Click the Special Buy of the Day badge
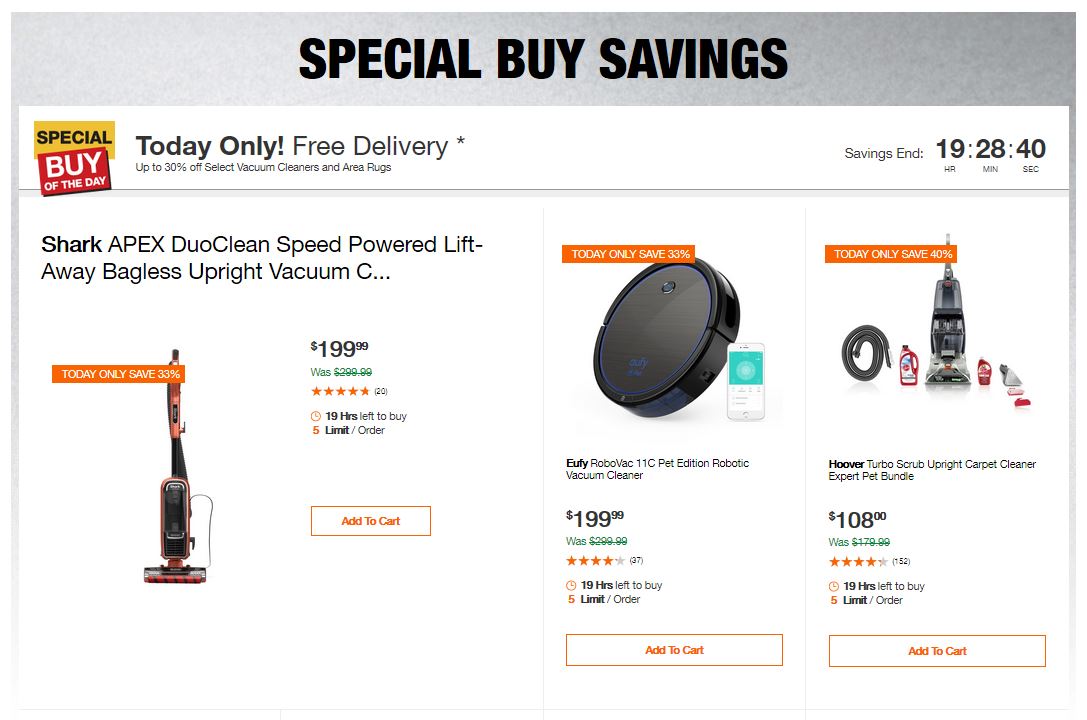1087x720 pixels. click(x=74, y=157)
